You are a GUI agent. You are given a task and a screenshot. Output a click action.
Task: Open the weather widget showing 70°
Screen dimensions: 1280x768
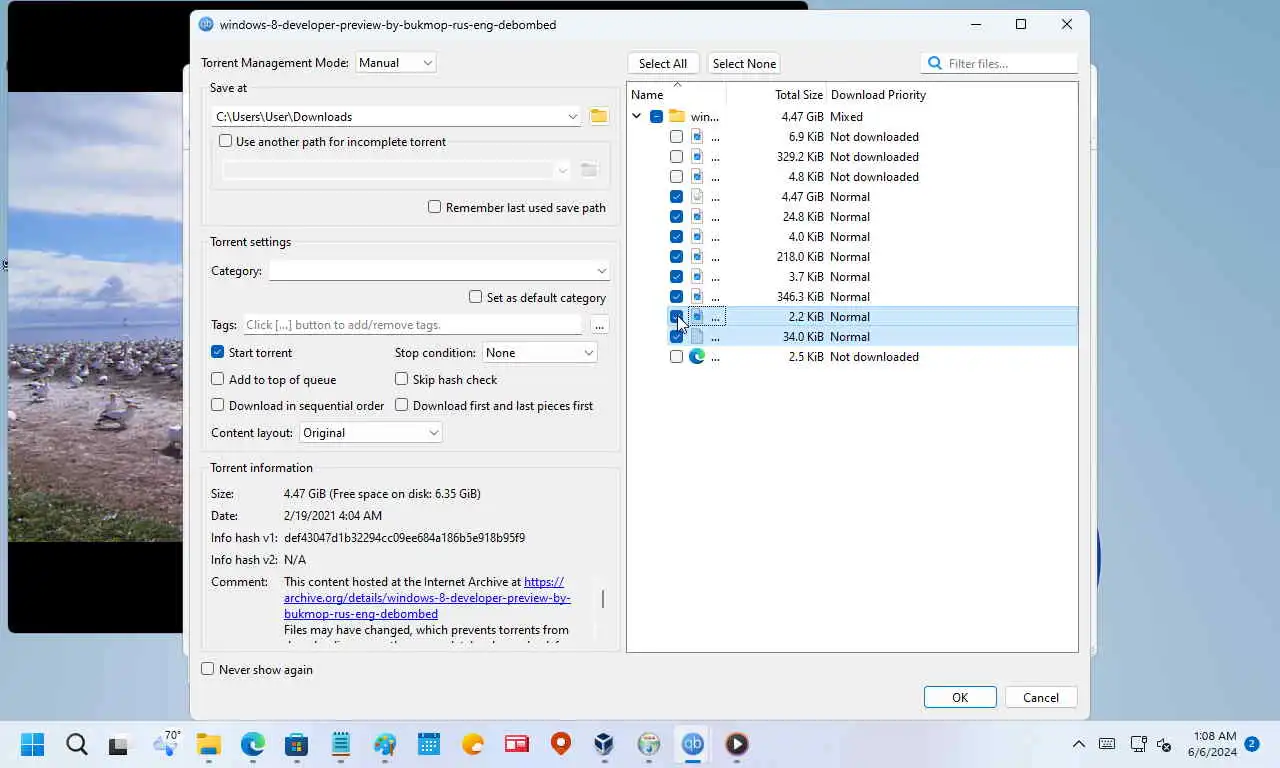coord(166,743)
